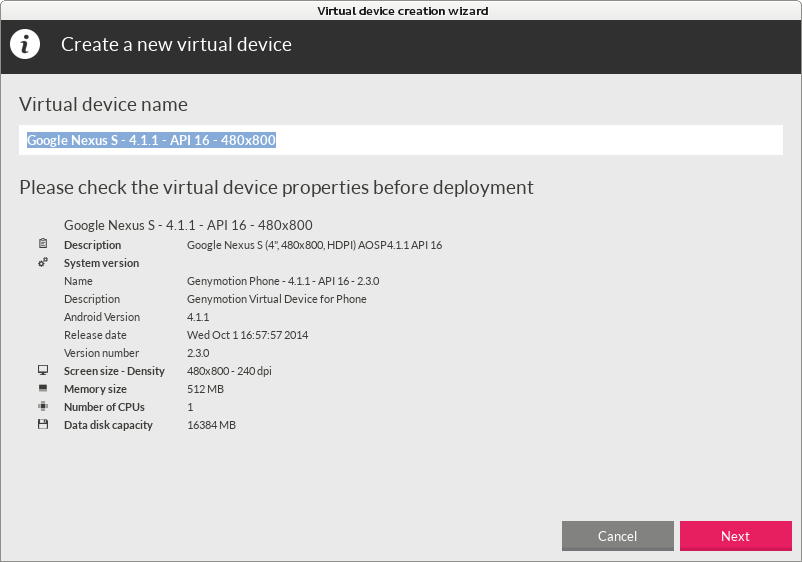This screenshot has width=802, height=562.
Task: Click the info icon in the header
Action: coord(25,44)
